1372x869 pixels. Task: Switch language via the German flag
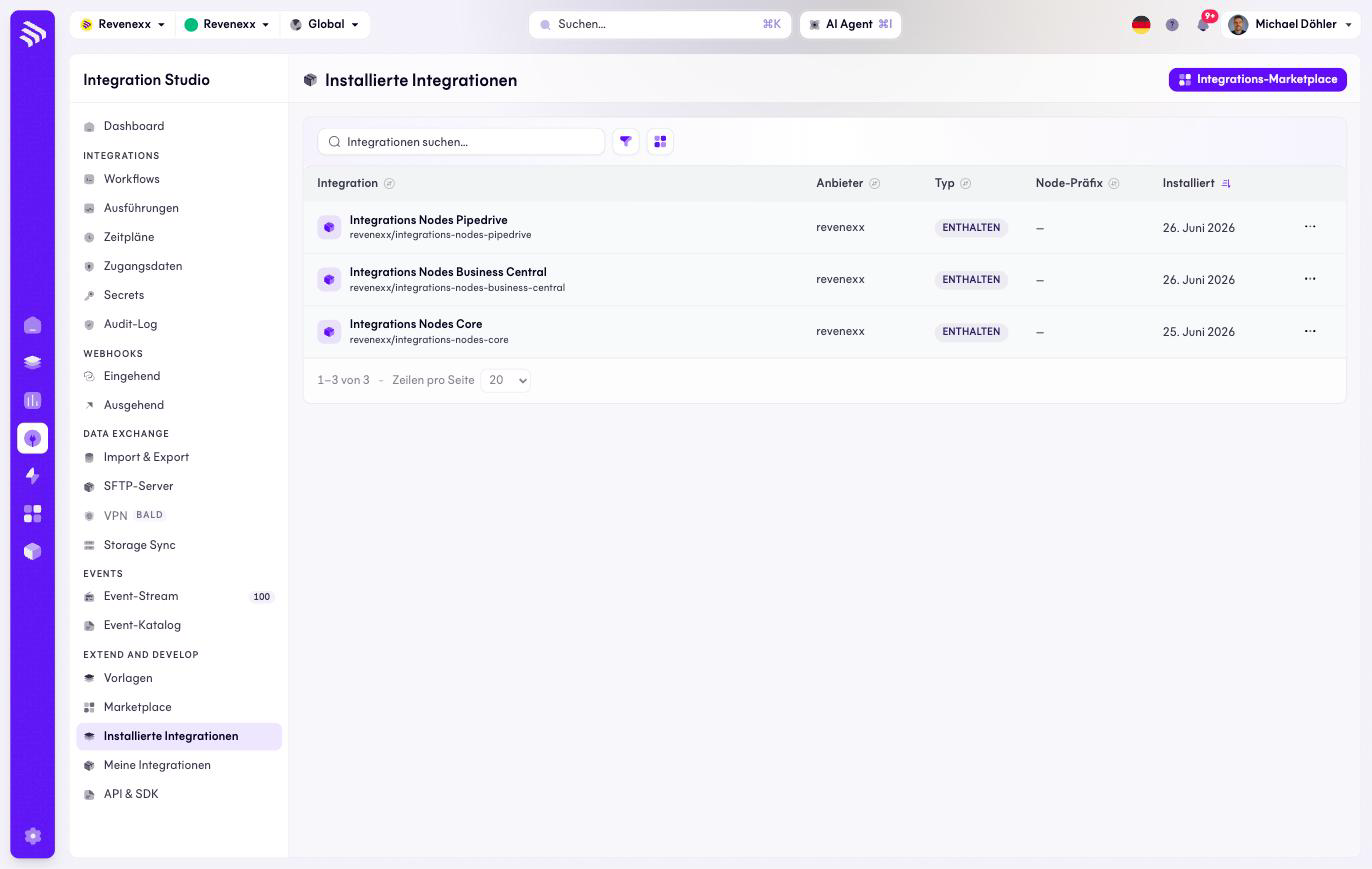coord(1141,25)
